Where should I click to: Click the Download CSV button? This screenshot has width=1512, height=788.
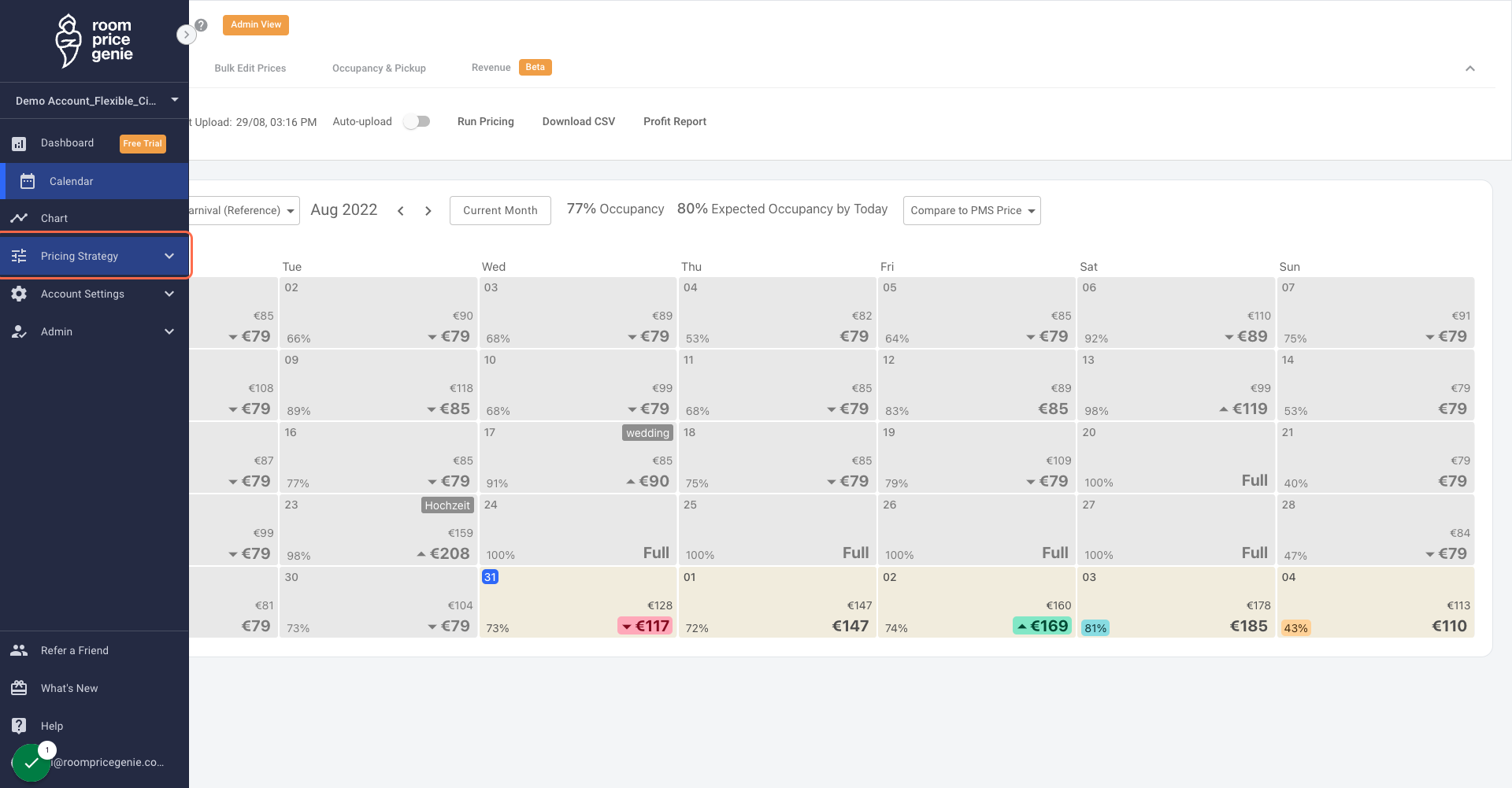coord(579,121)
